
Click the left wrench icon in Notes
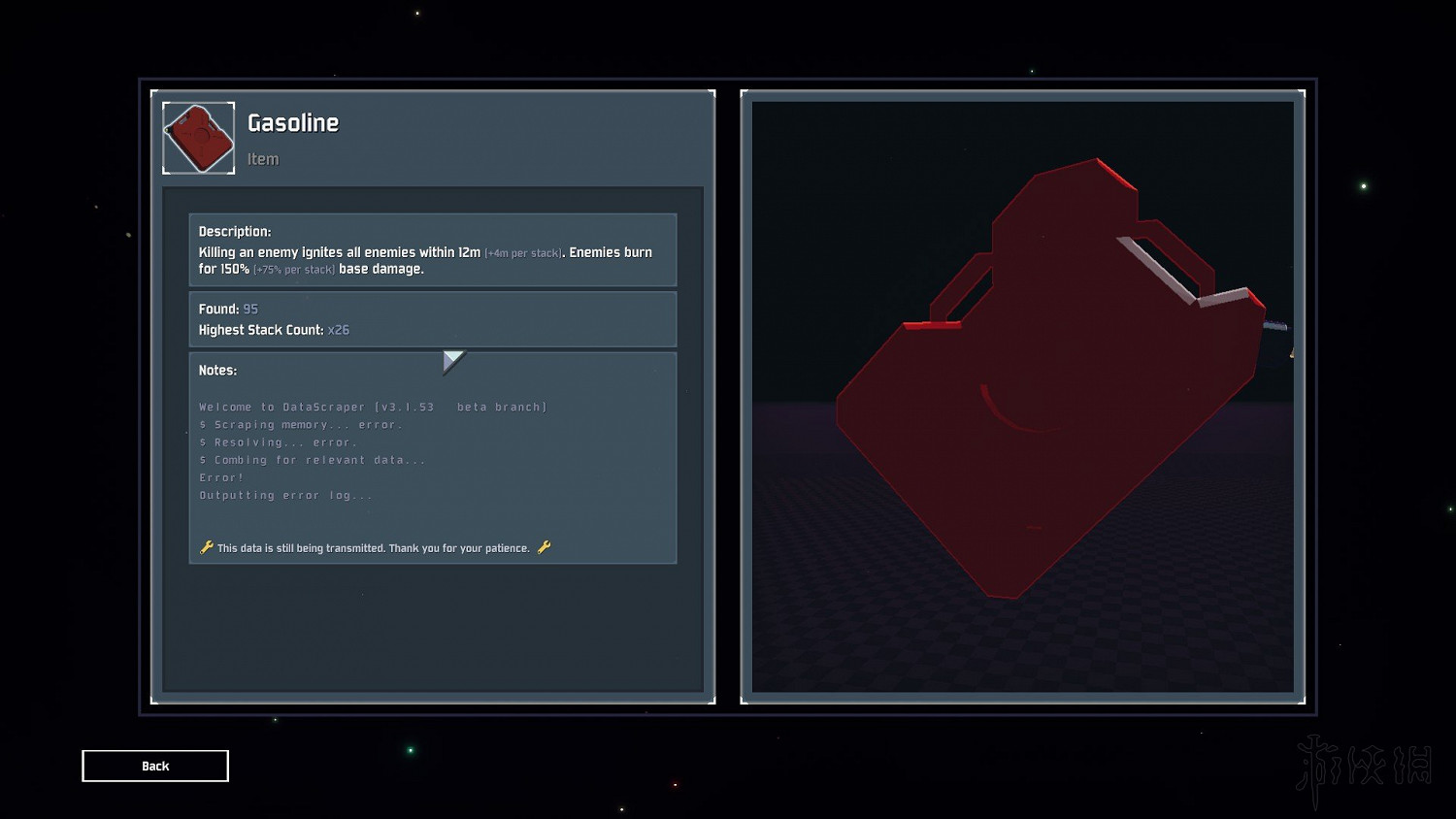(x=206, y=547)
